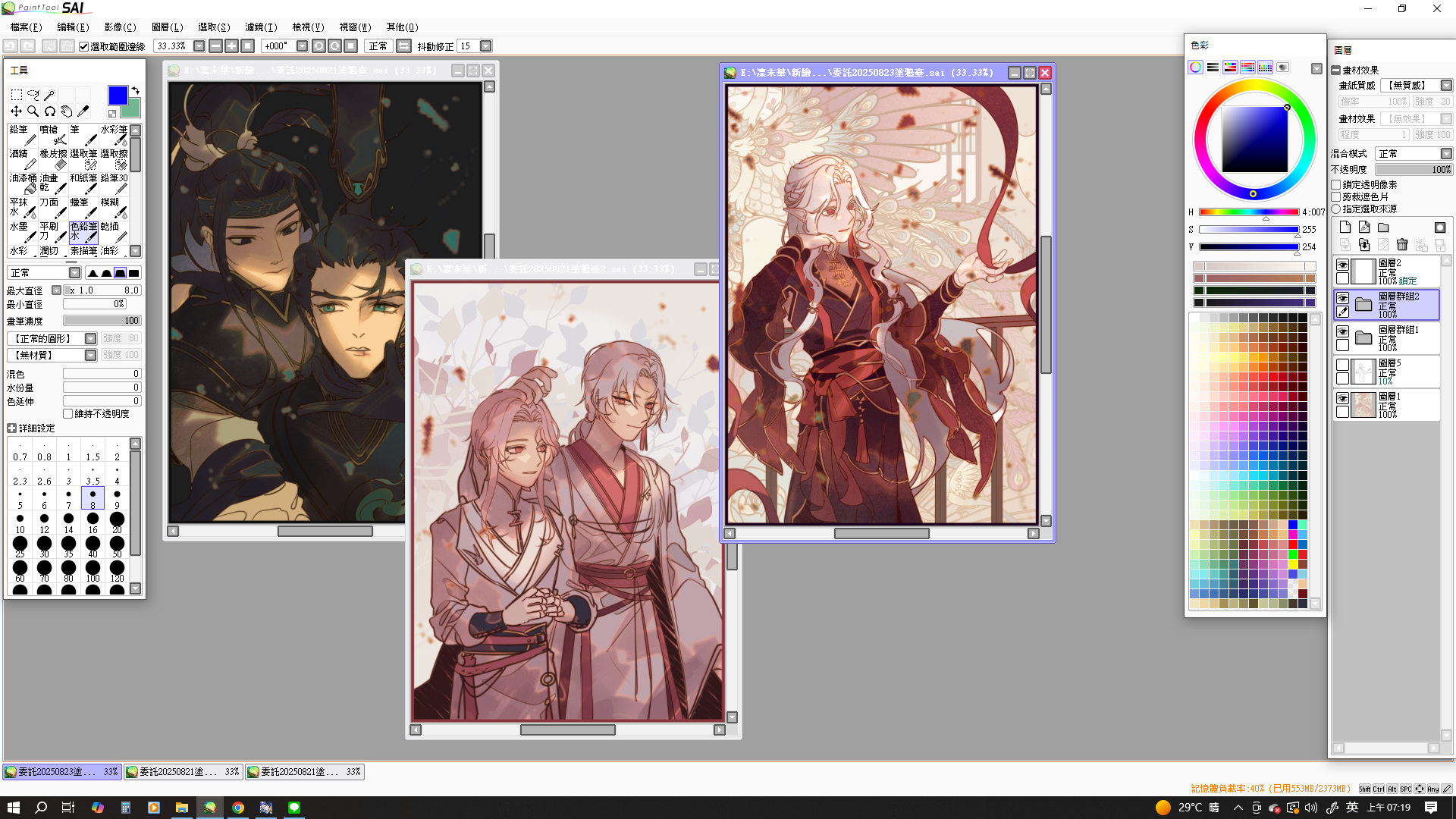Choose the 油漆桶 bucket fill tool
Screen dimensions: 1456x819
point(23,184)
